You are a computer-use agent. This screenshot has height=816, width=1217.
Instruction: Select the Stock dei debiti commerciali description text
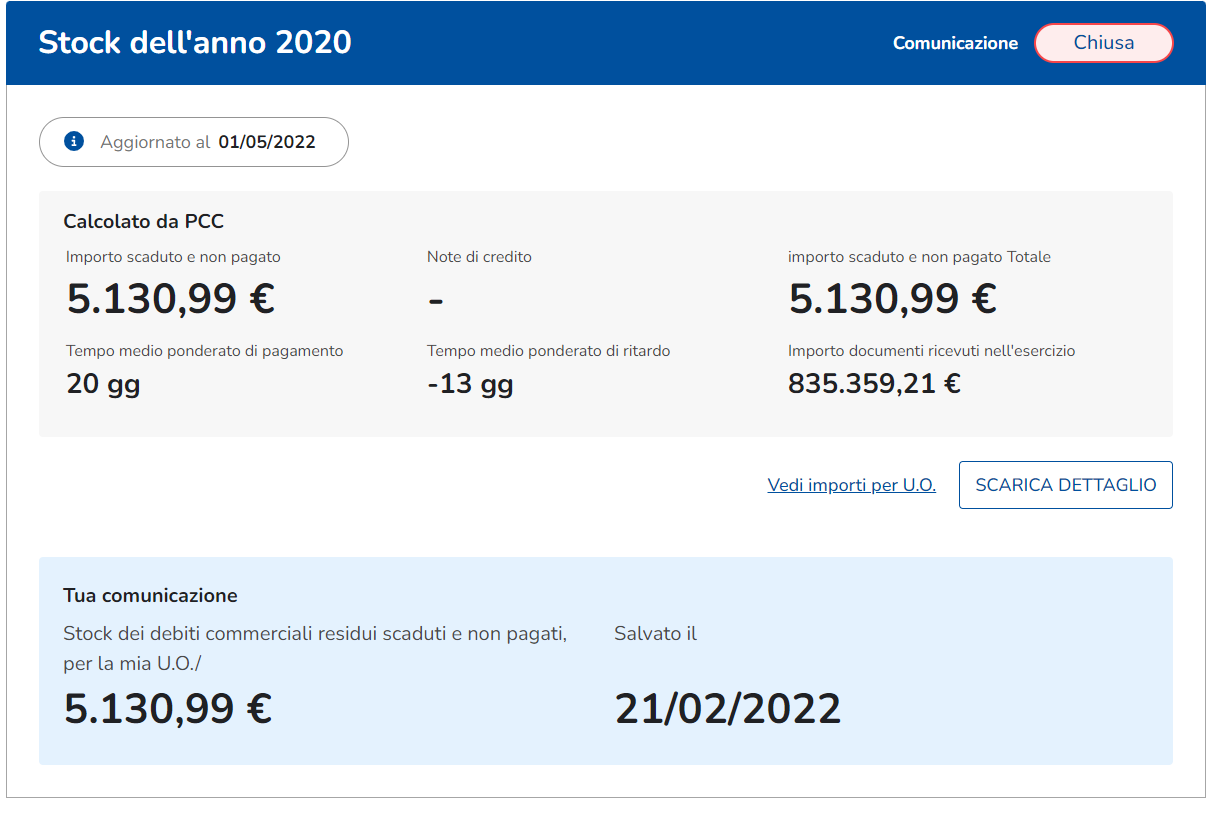click(x=315, y=648)
